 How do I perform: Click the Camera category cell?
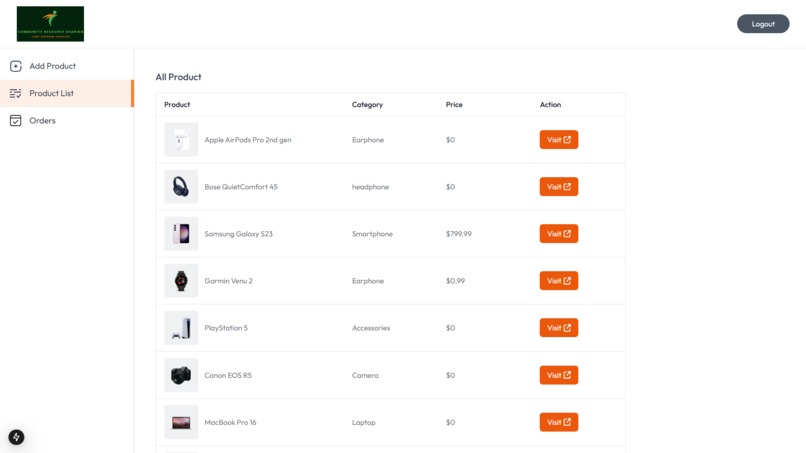(365, 375)
